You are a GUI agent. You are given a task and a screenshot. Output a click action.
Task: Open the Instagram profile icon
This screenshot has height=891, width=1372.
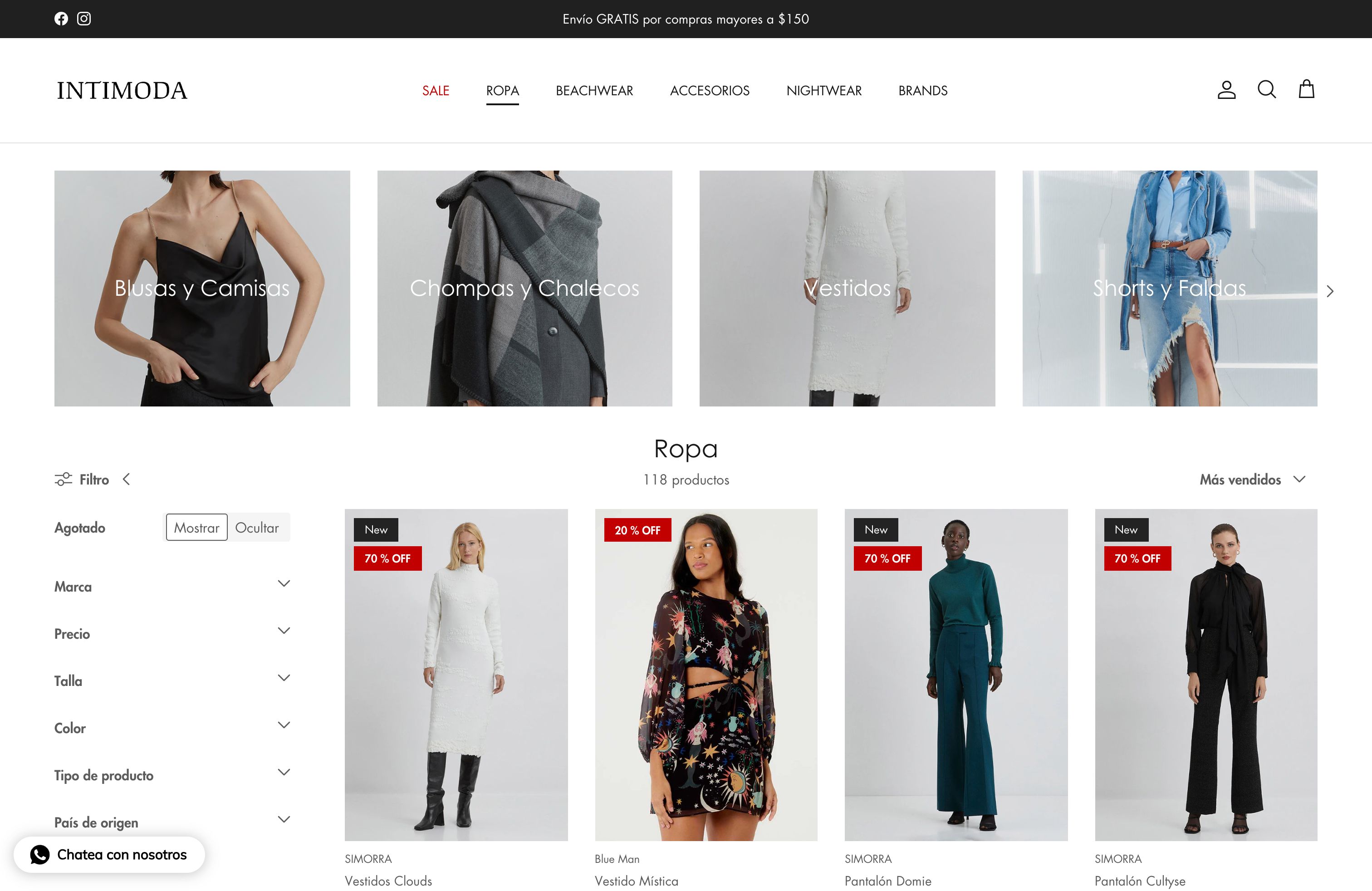(84, 19)
